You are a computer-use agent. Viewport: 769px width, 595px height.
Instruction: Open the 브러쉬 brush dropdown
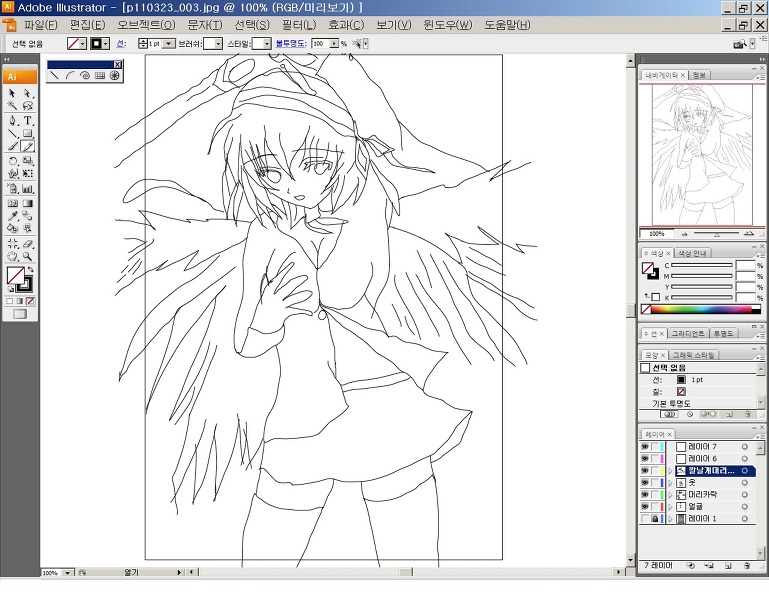(219, 44)
